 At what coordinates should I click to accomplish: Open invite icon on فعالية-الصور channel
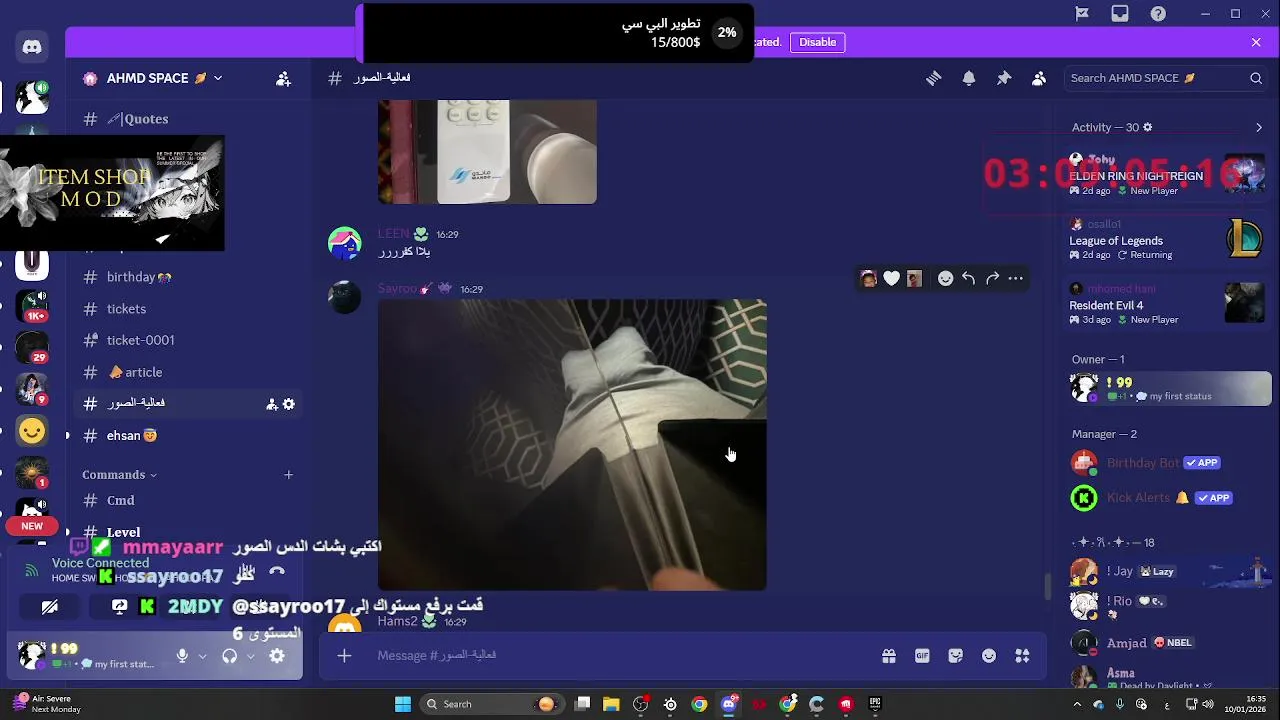271,404
